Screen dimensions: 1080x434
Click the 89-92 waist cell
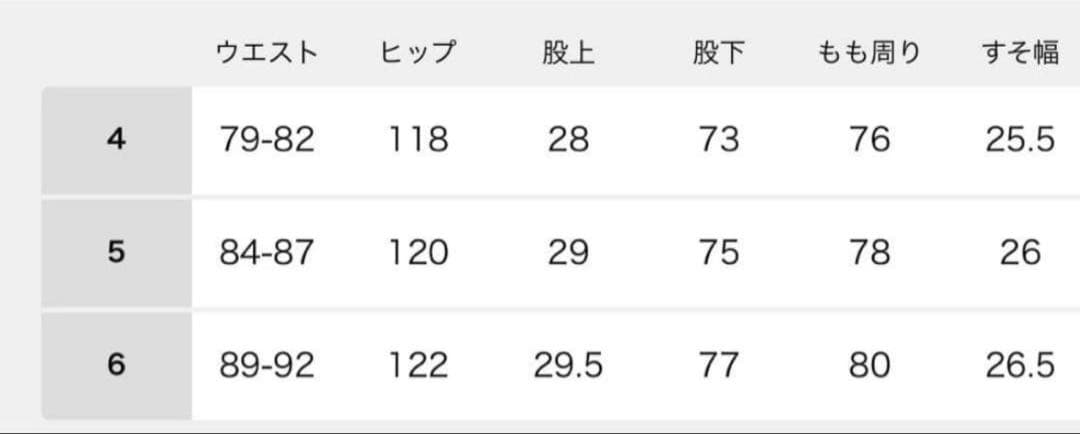[267, 365]
